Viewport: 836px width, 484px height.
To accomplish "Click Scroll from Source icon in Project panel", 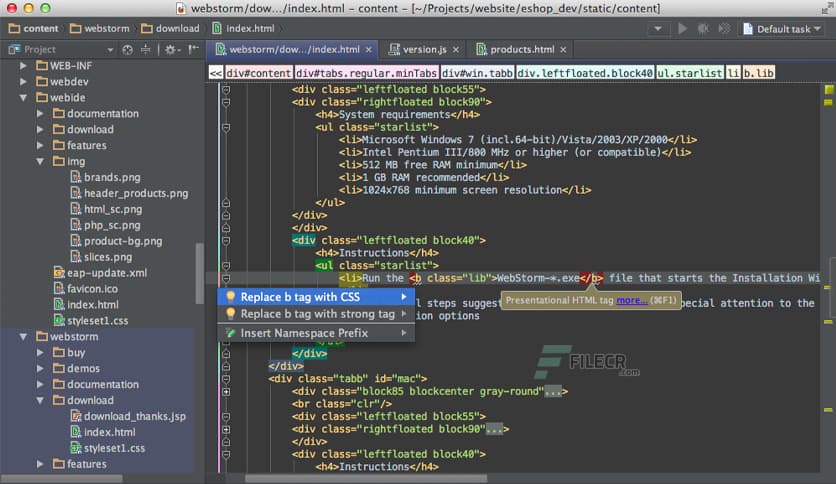I will pos(127,50).
